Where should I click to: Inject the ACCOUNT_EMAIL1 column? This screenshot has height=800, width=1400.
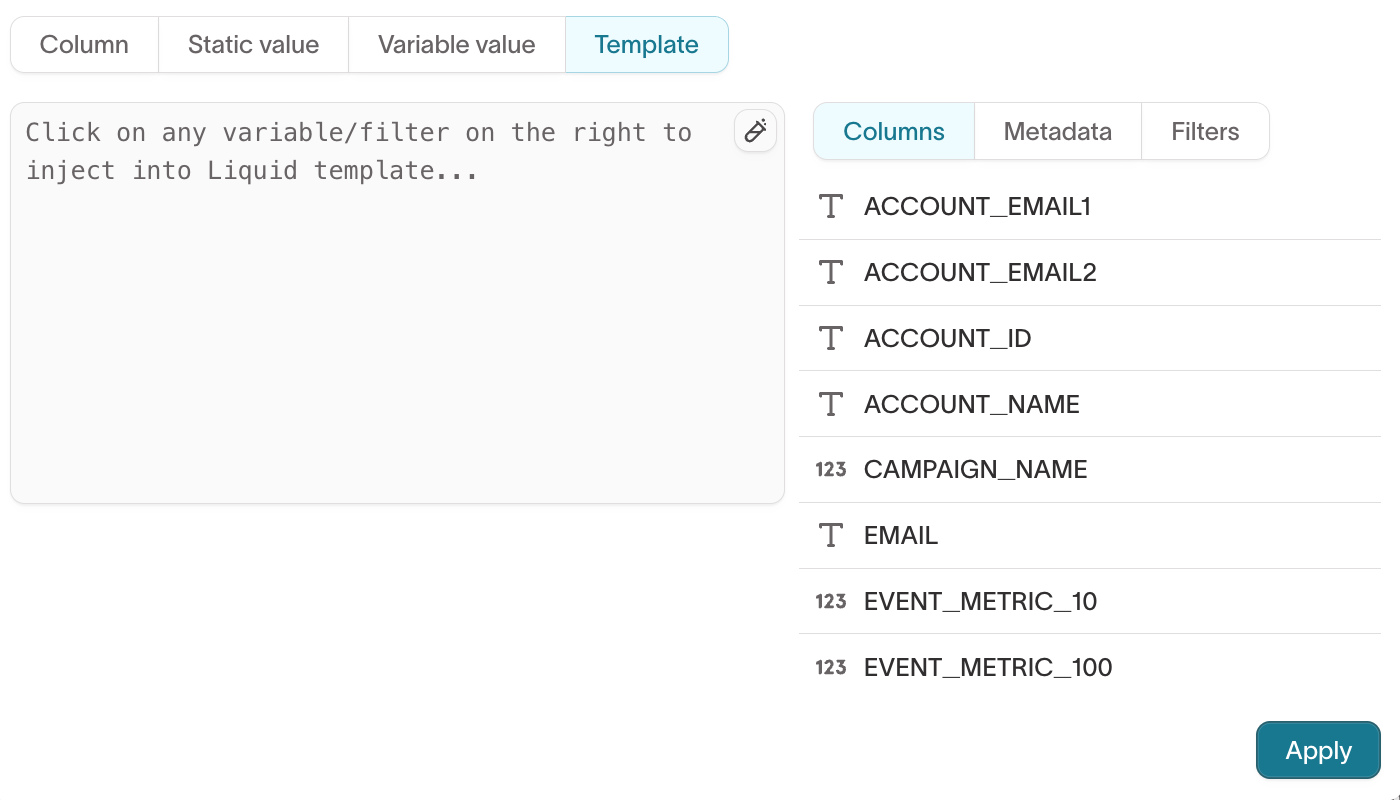pyautogui.click(x=1090, y=207)
